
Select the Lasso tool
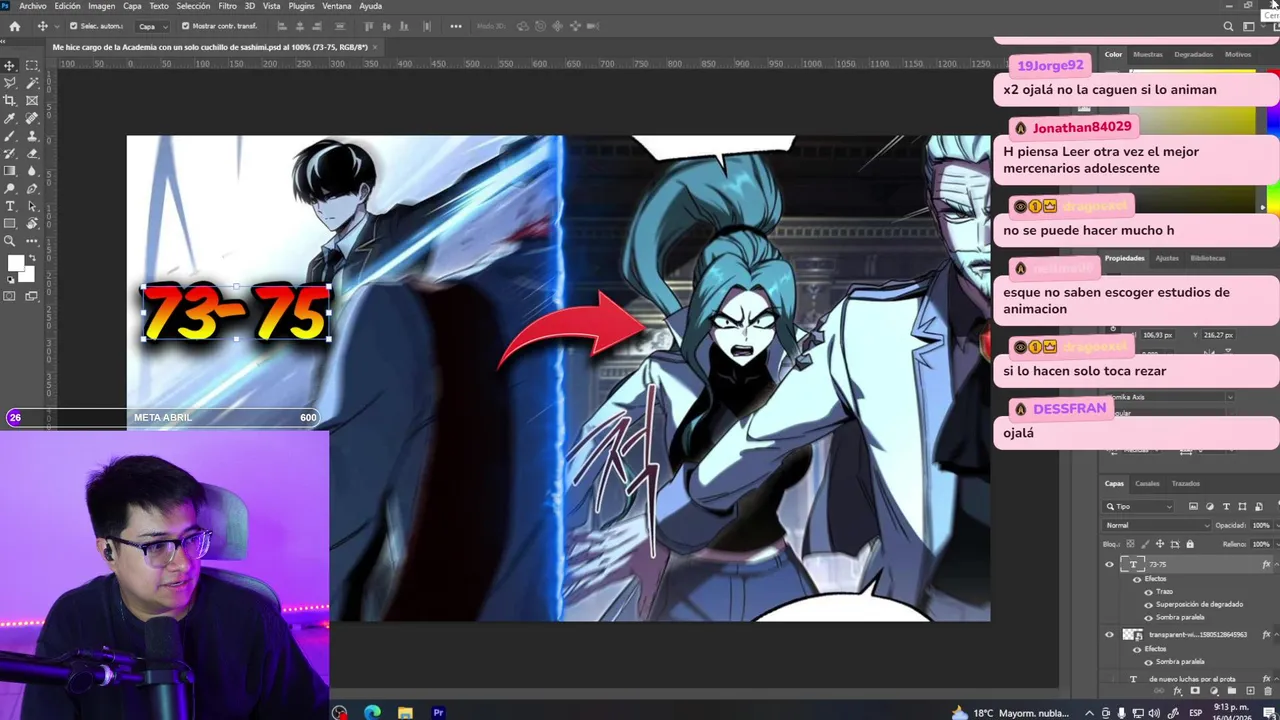coord(9,83)
